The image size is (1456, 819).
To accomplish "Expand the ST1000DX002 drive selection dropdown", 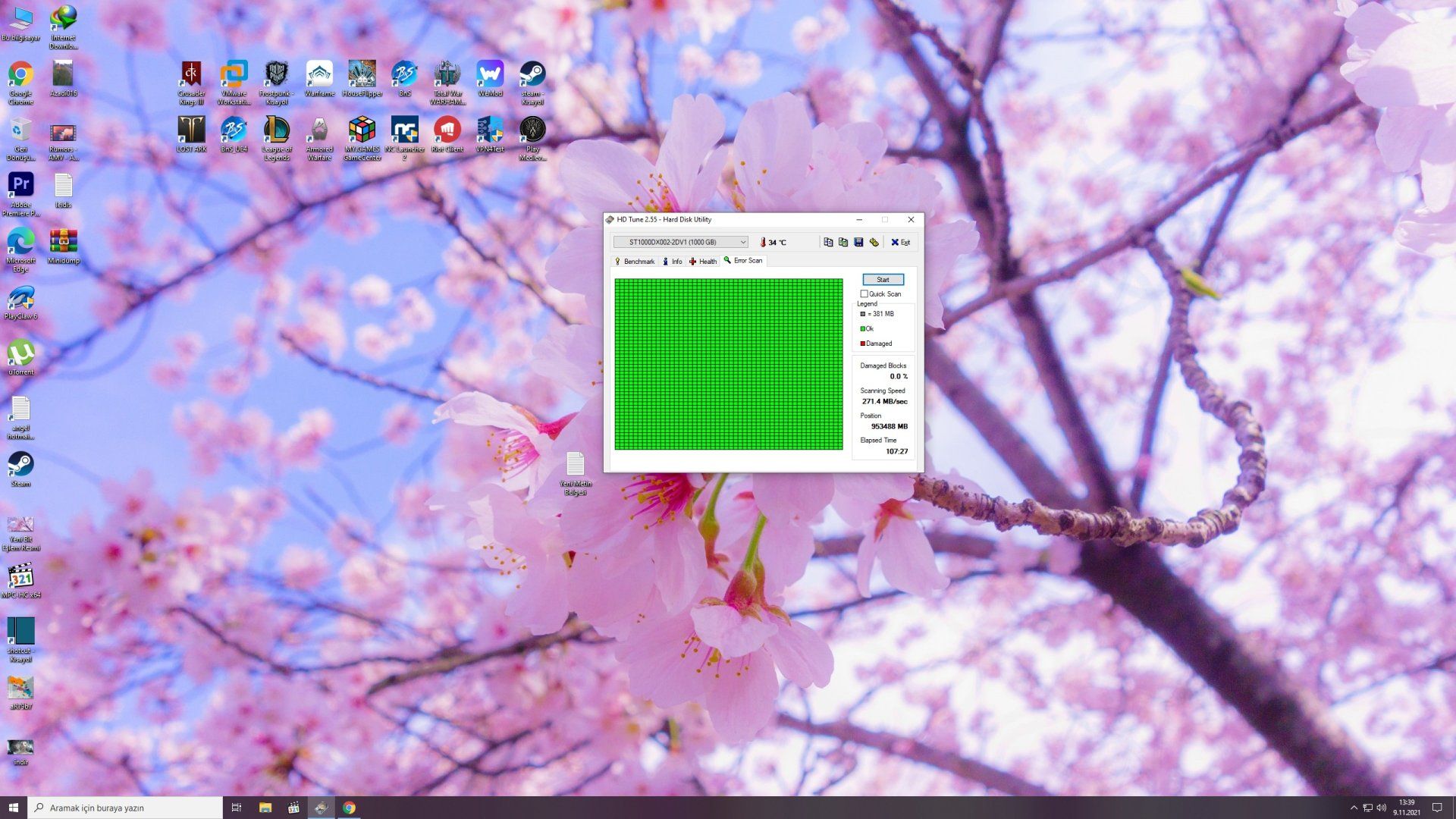I will point(742,242).
